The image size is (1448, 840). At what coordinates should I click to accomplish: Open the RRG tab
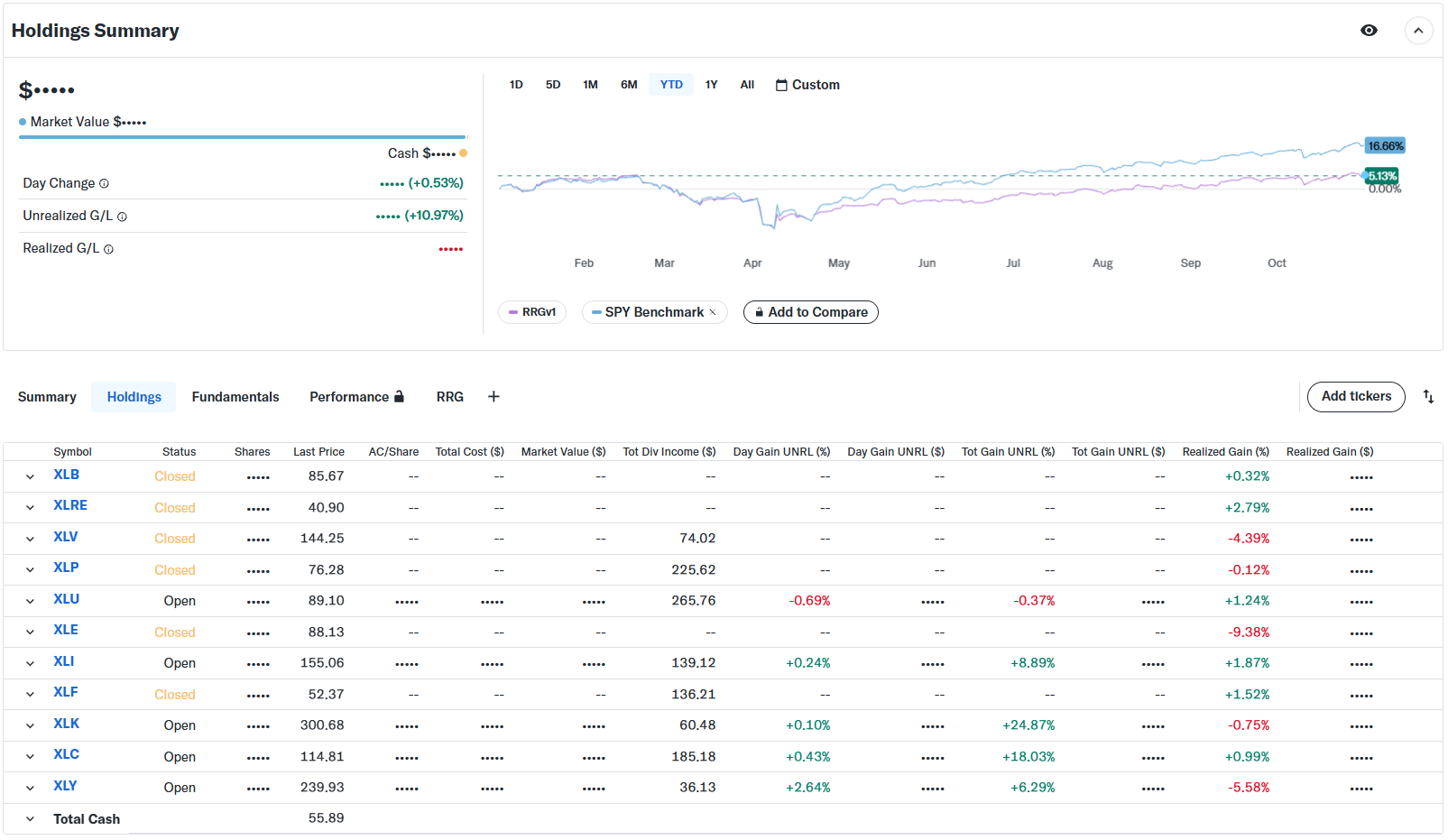click(449, 397)
